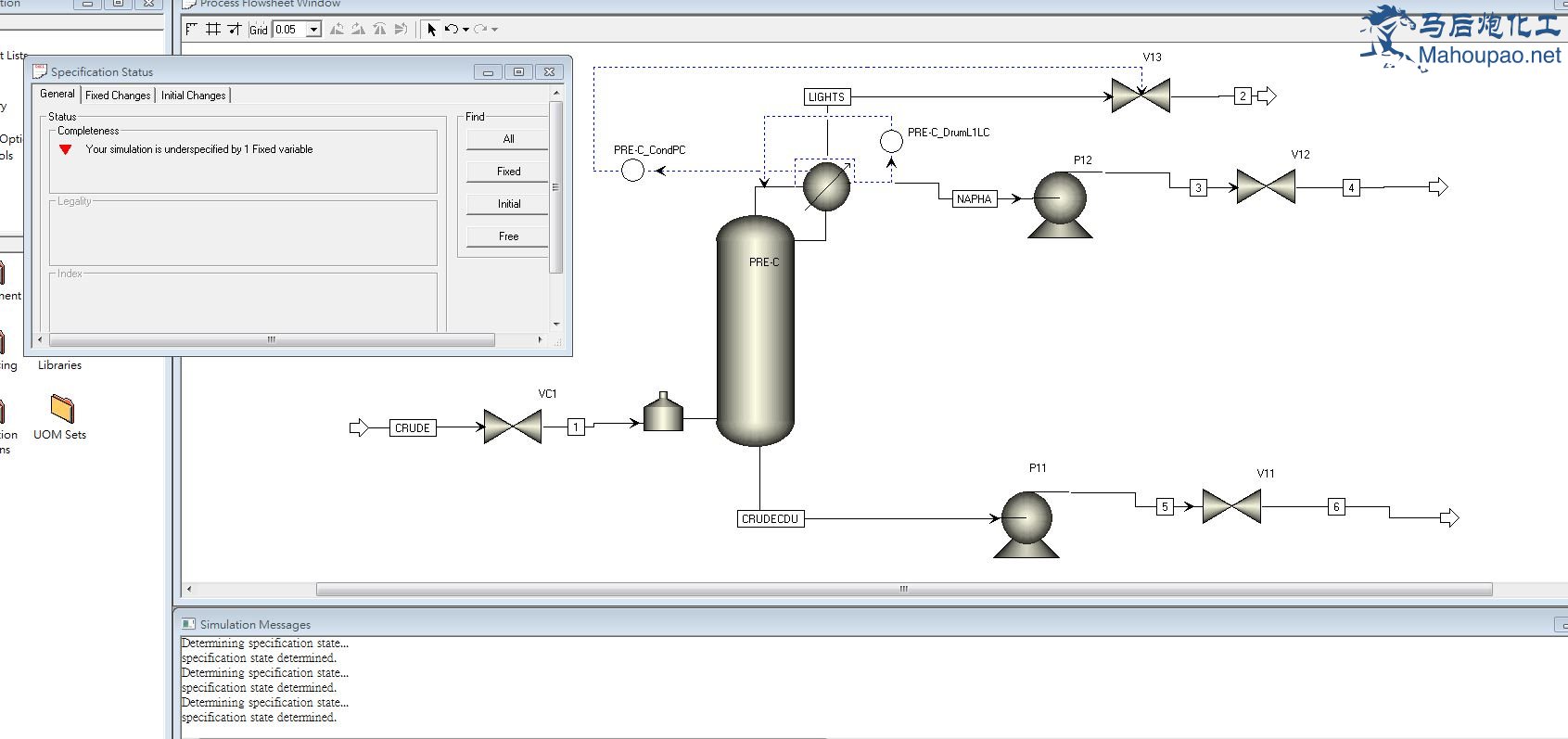Image resolution: width=1568 pixels, height=739 pixels.
Task: Select the P11 pump icon
Action: [x=1026, y=525]
